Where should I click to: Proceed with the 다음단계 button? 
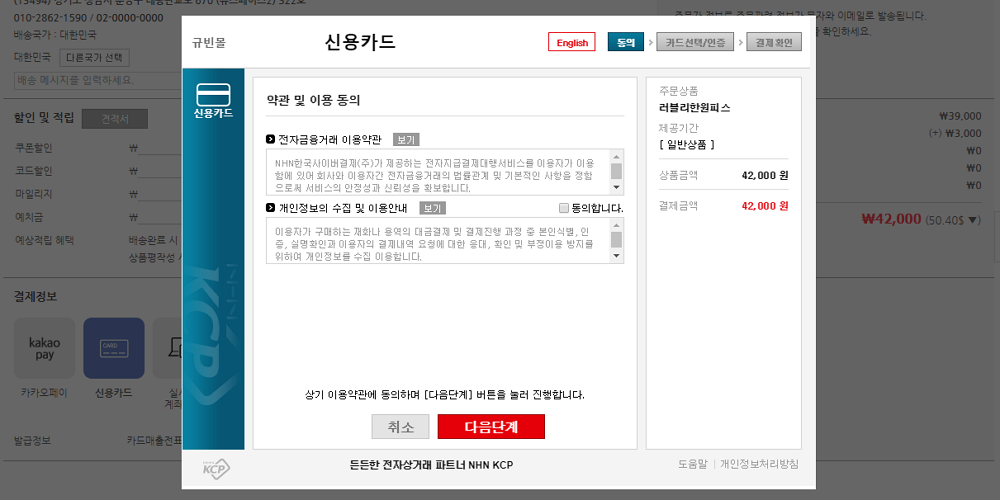(x=491, y=427)
